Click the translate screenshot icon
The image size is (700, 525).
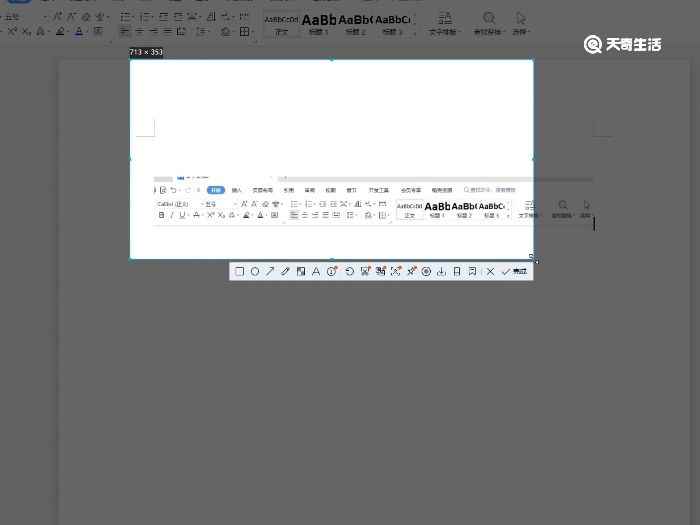380,271
